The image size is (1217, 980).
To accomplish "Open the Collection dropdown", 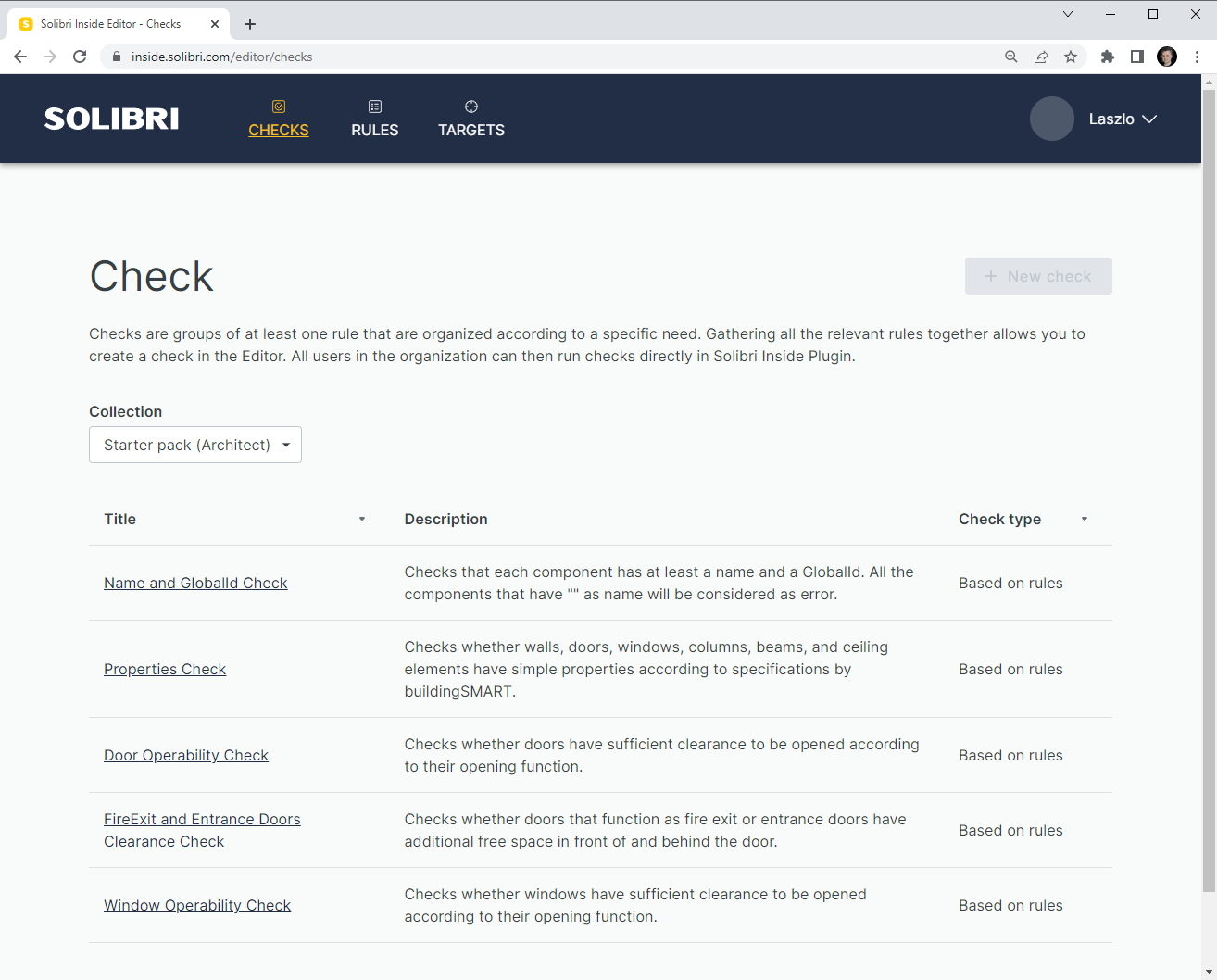I will (x=195, y=445).
